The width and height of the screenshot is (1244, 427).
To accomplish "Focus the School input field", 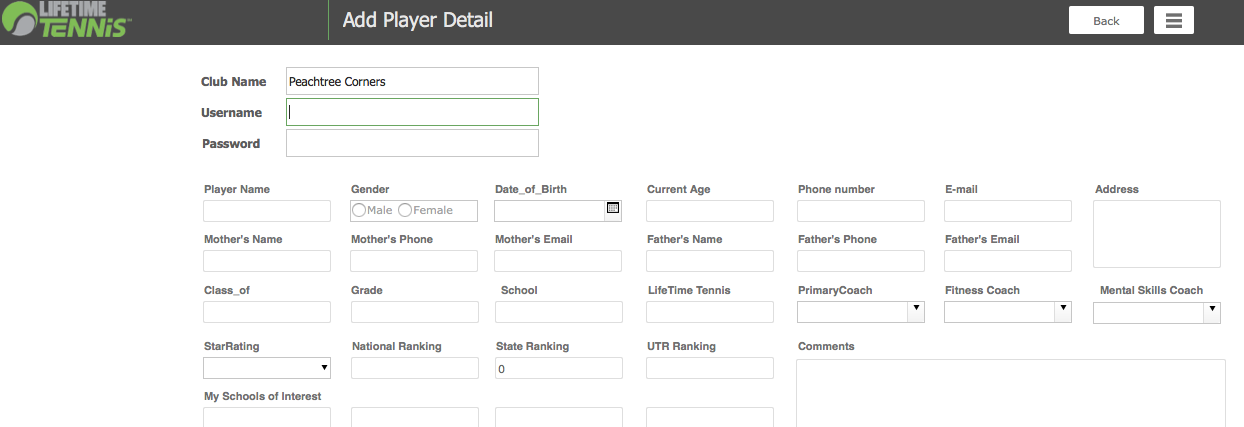I will click(x=559, y=312).
